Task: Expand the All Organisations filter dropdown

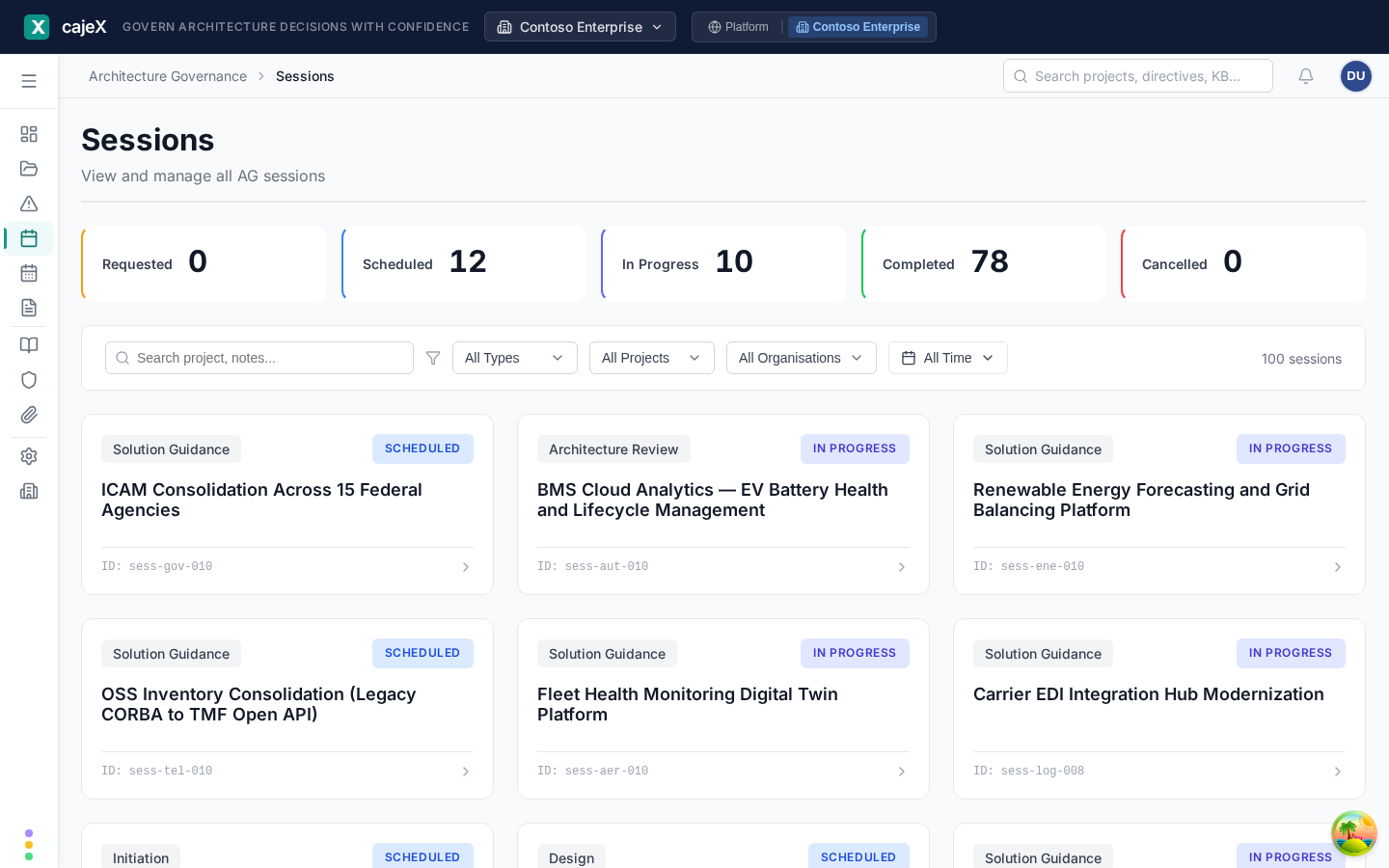Action: point(802,358)
